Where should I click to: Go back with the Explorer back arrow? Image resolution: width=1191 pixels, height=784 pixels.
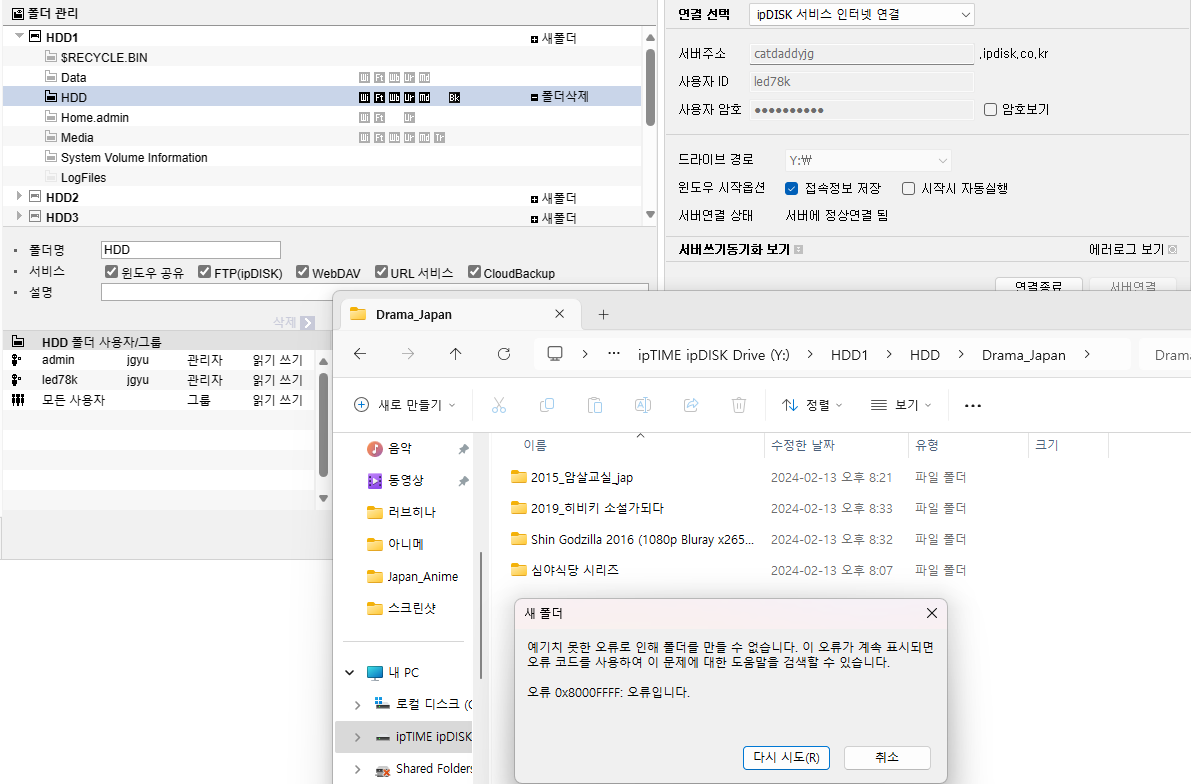coord(360,354)
